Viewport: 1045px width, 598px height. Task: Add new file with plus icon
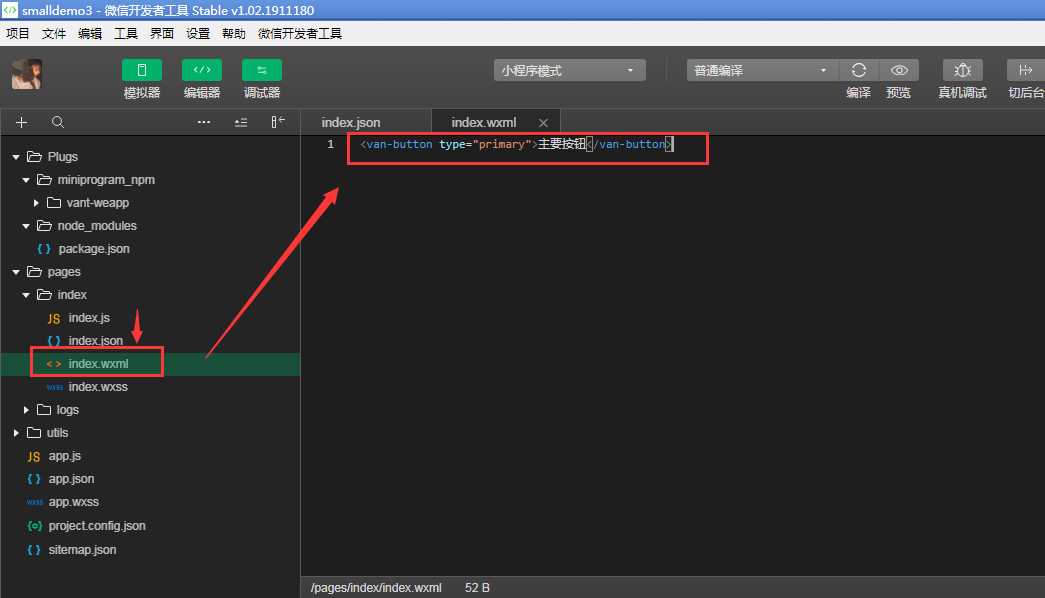tap(21, 123)
